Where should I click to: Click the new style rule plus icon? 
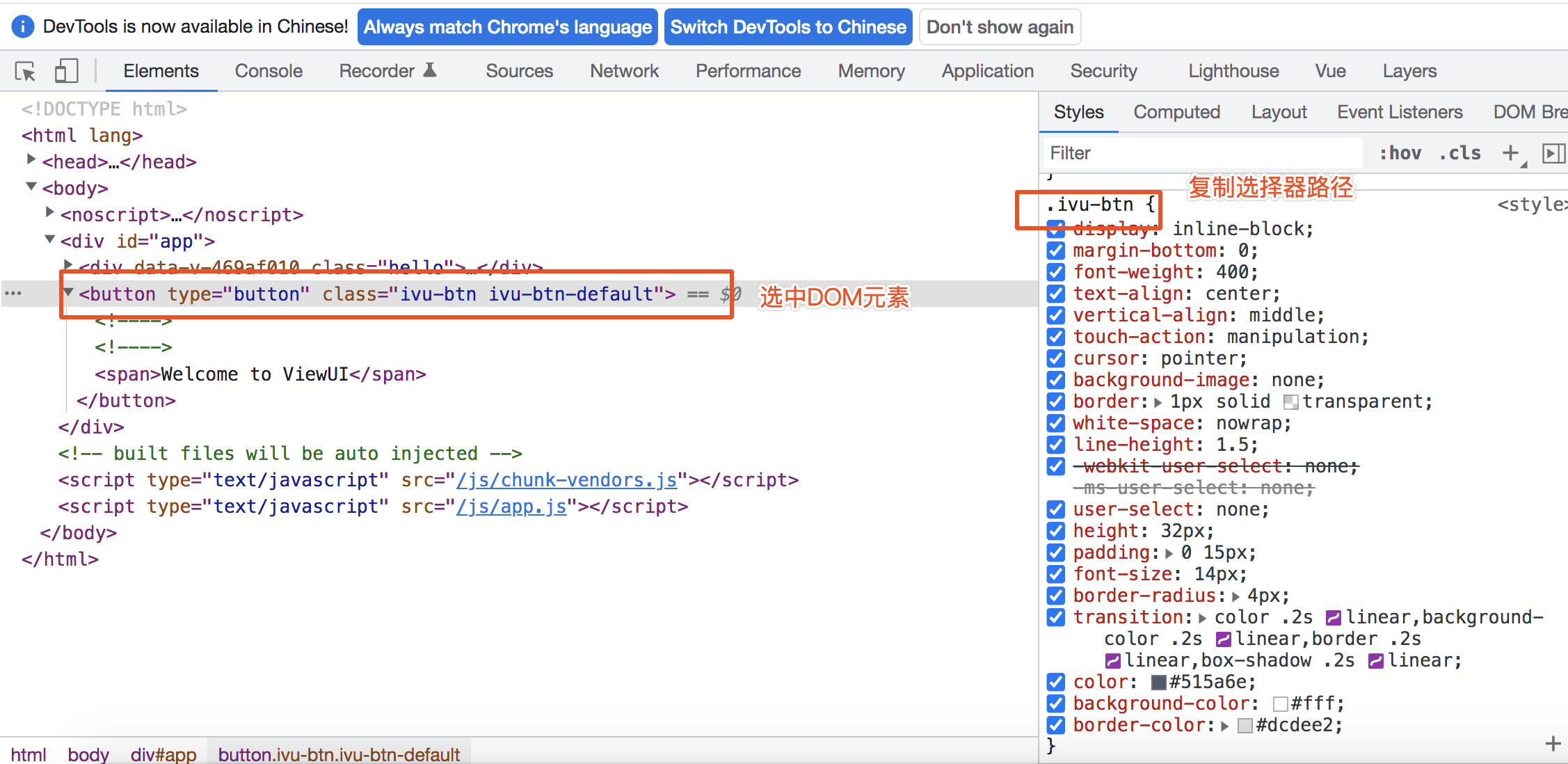point(1510,153)
